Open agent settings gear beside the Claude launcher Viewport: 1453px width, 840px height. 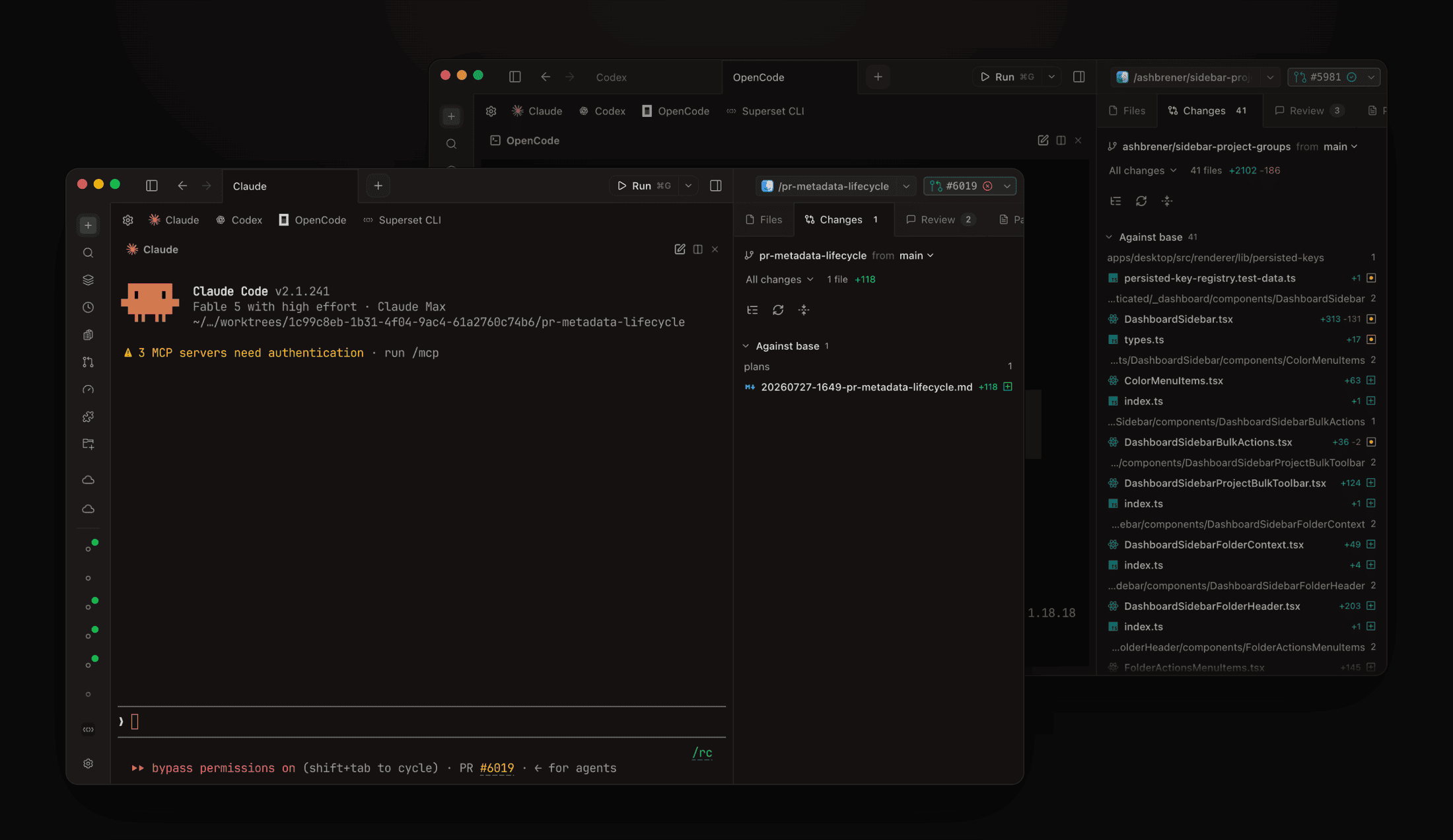(x=128, y=220)
